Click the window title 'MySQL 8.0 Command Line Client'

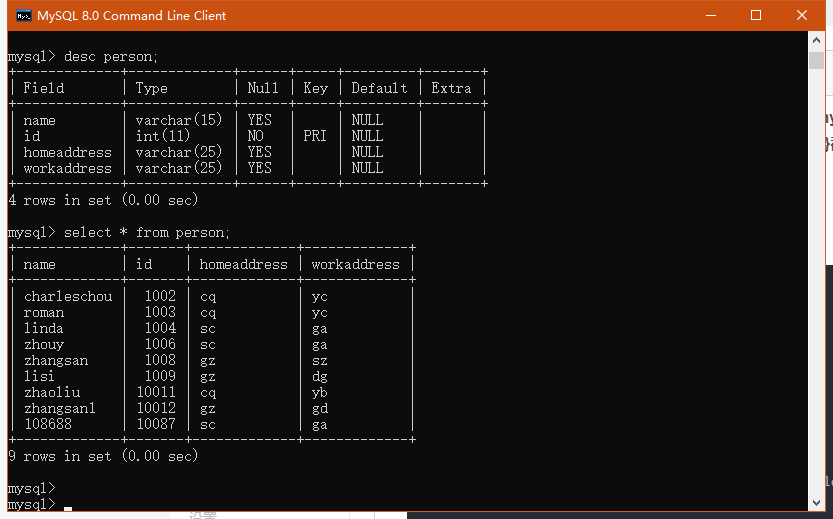coord(131,16)
